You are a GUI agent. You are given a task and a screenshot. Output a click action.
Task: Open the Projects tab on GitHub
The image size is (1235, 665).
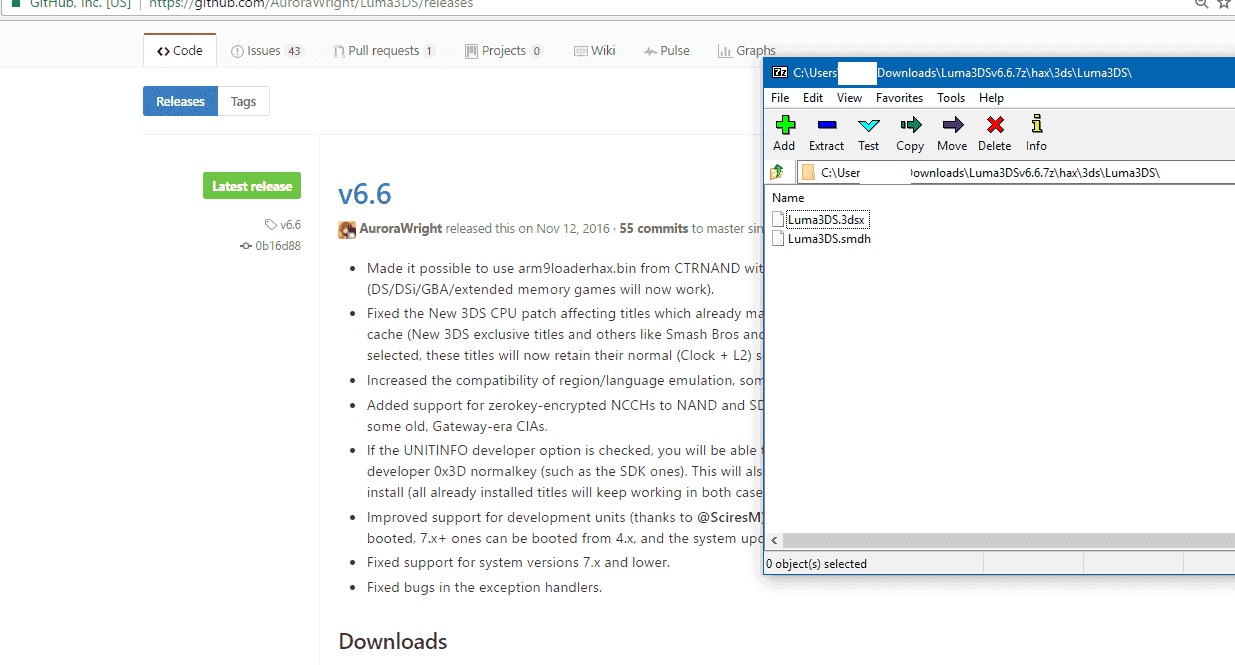click(x=504, y=51)
